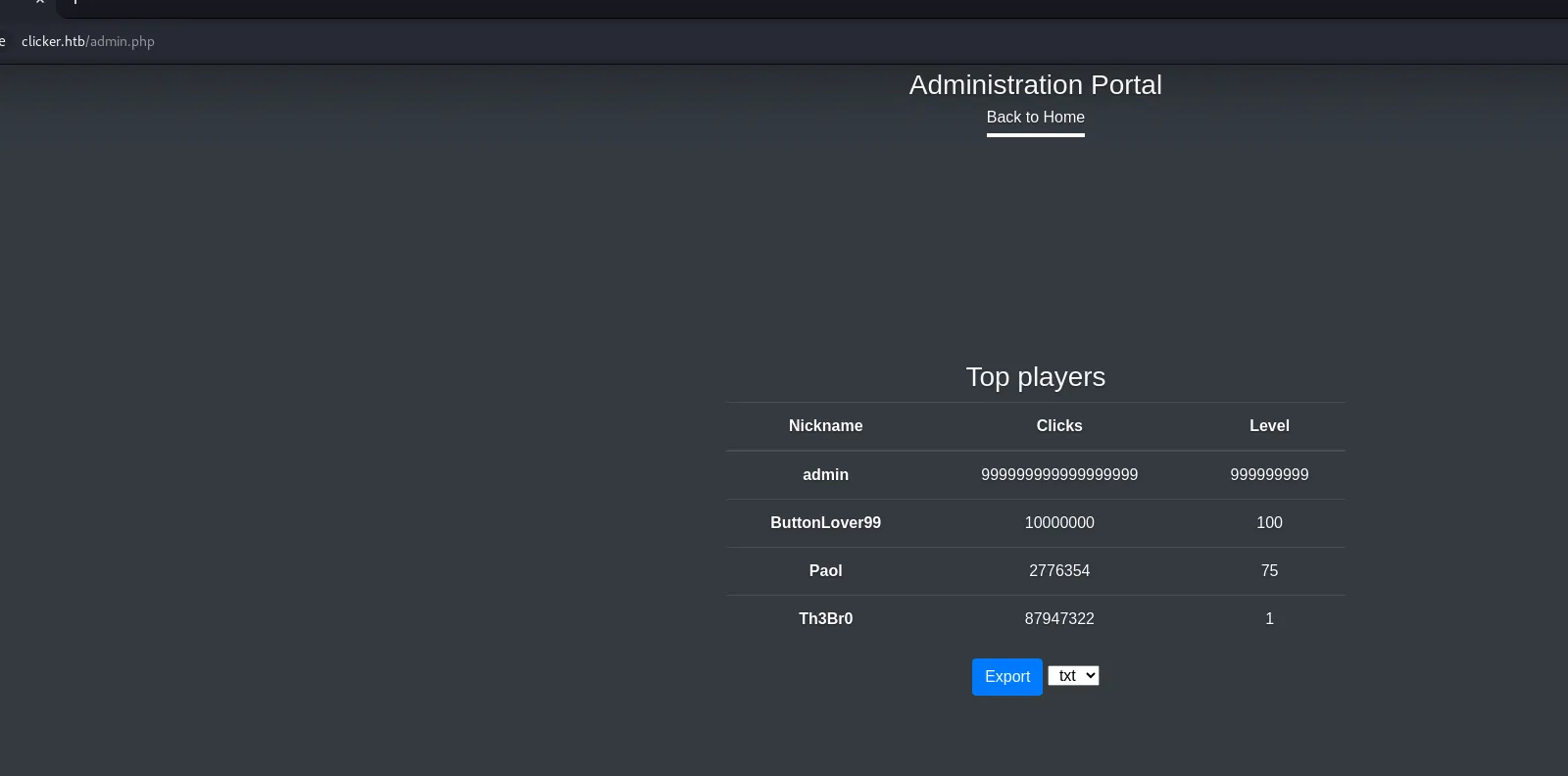
Task: Close the current browser tab
Action: [x=40, y=2]
